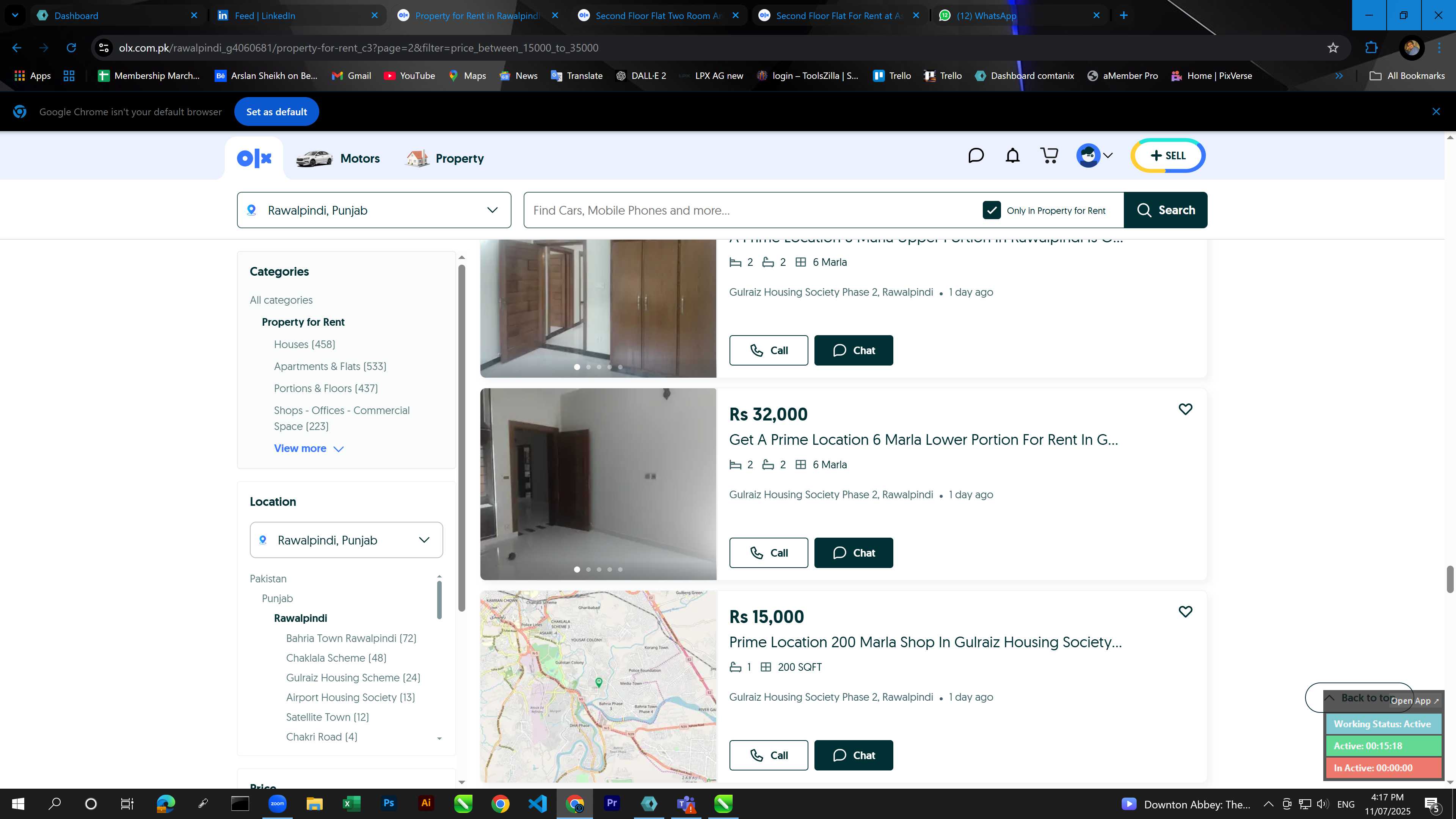The width and height of the screenshot is (1456, 819).
Task: Open the OLX chat messages icon
Action: coord(976,155)
